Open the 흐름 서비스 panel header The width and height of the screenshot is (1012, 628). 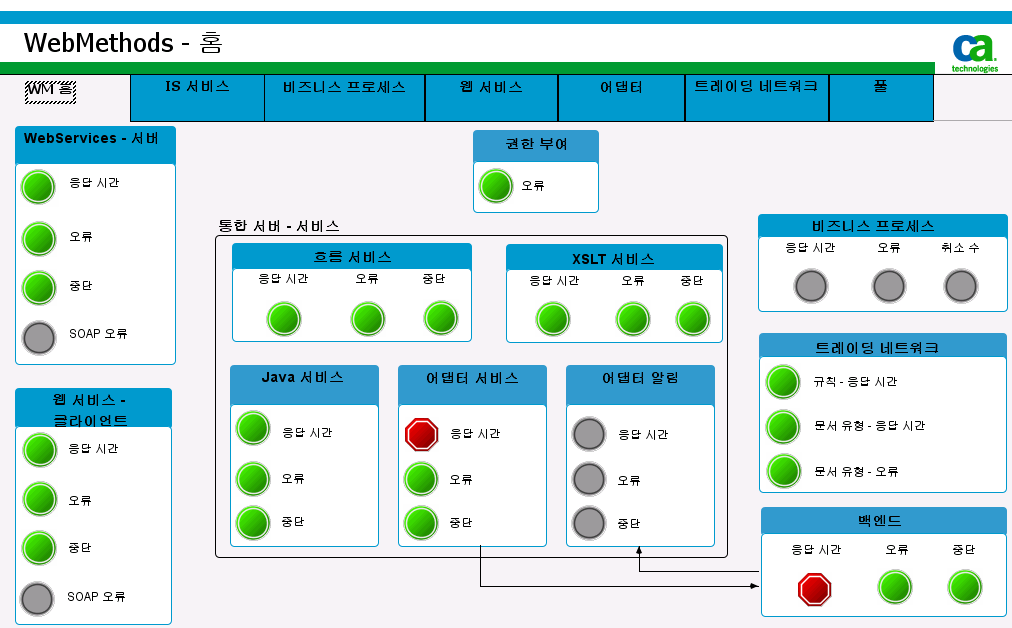[x=352, y=256]
